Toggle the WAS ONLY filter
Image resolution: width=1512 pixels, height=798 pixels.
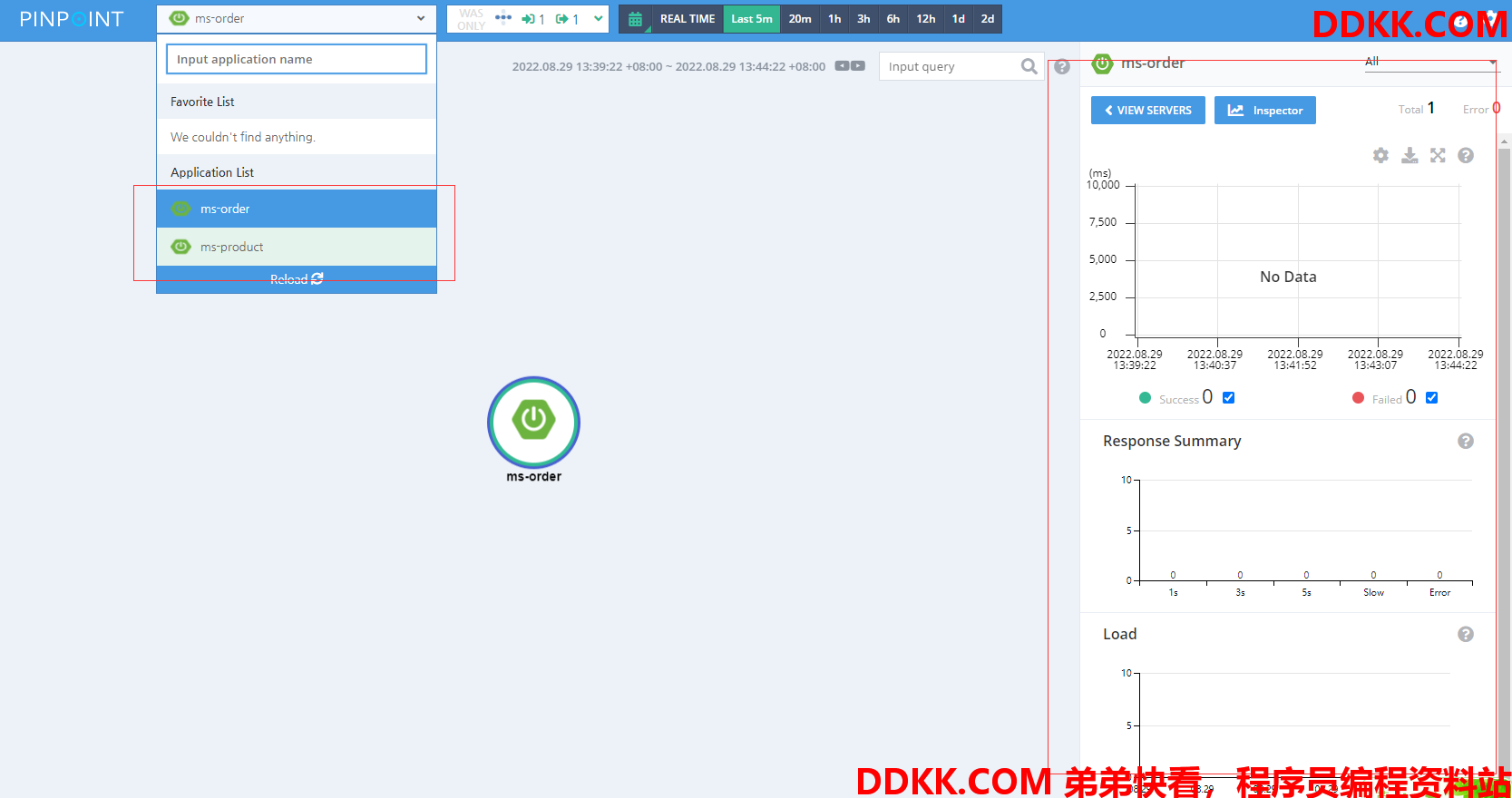click(471, 19)
